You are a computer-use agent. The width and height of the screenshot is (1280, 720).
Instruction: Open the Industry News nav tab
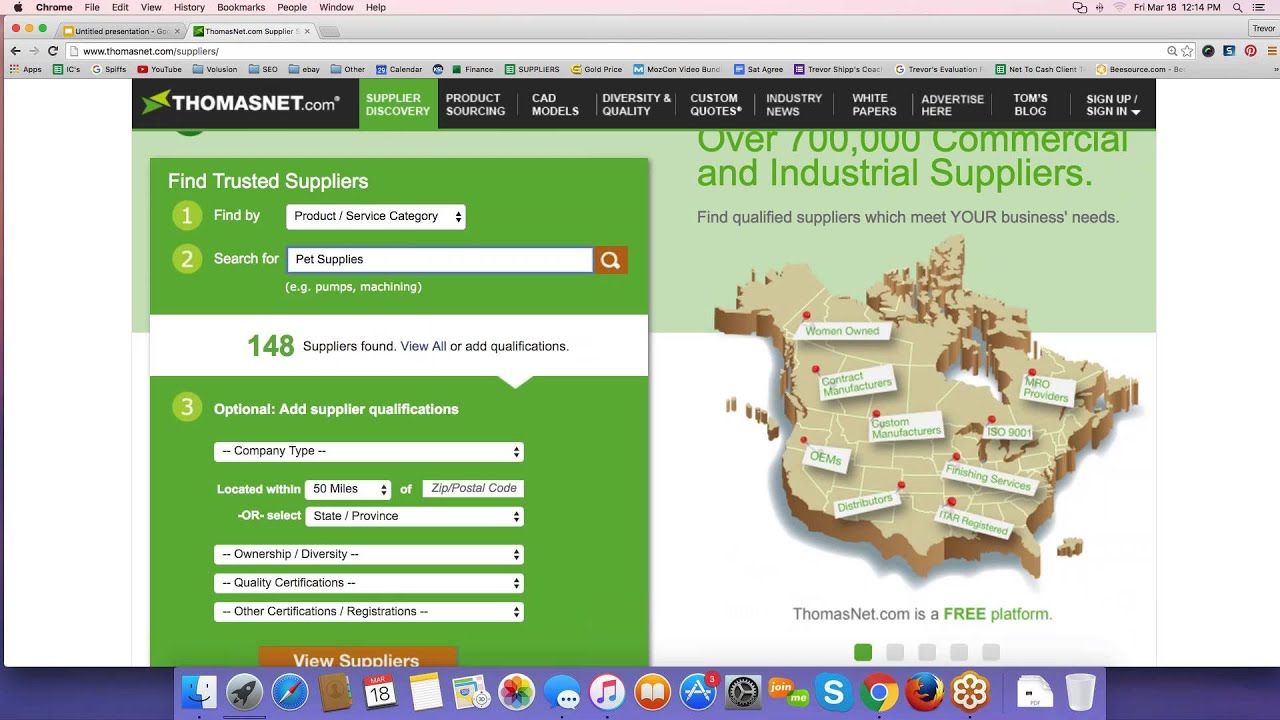[794, 105]
